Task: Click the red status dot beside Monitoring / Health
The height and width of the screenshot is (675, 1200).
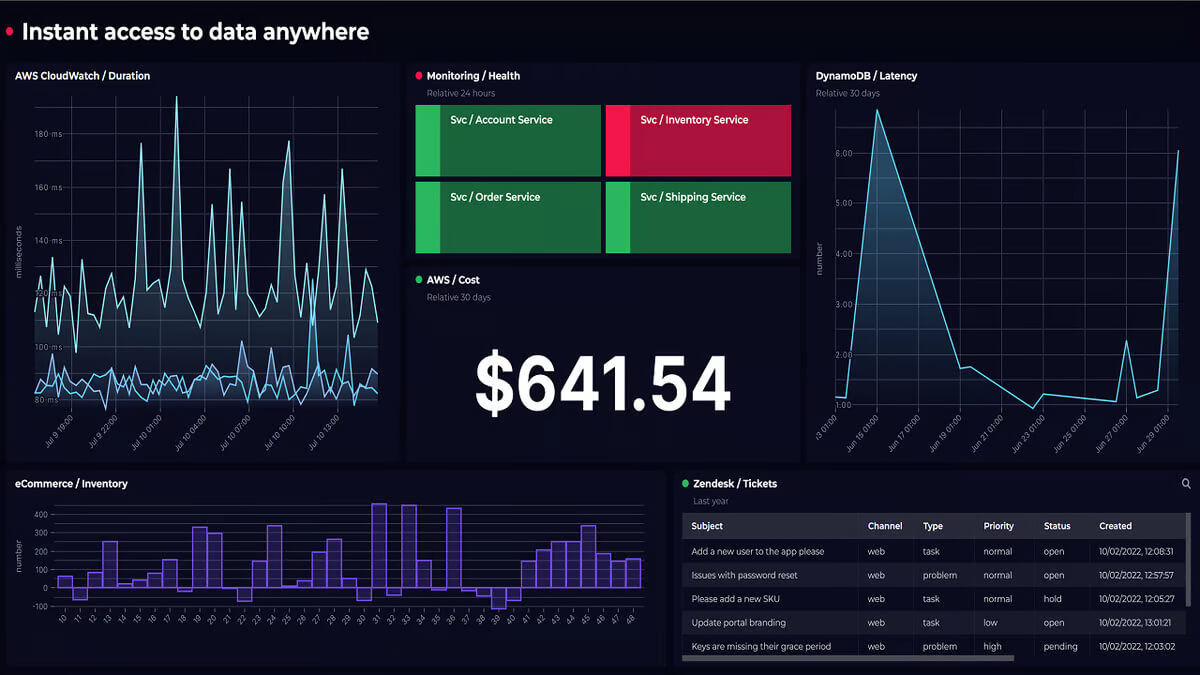Action: coord(419,76)
